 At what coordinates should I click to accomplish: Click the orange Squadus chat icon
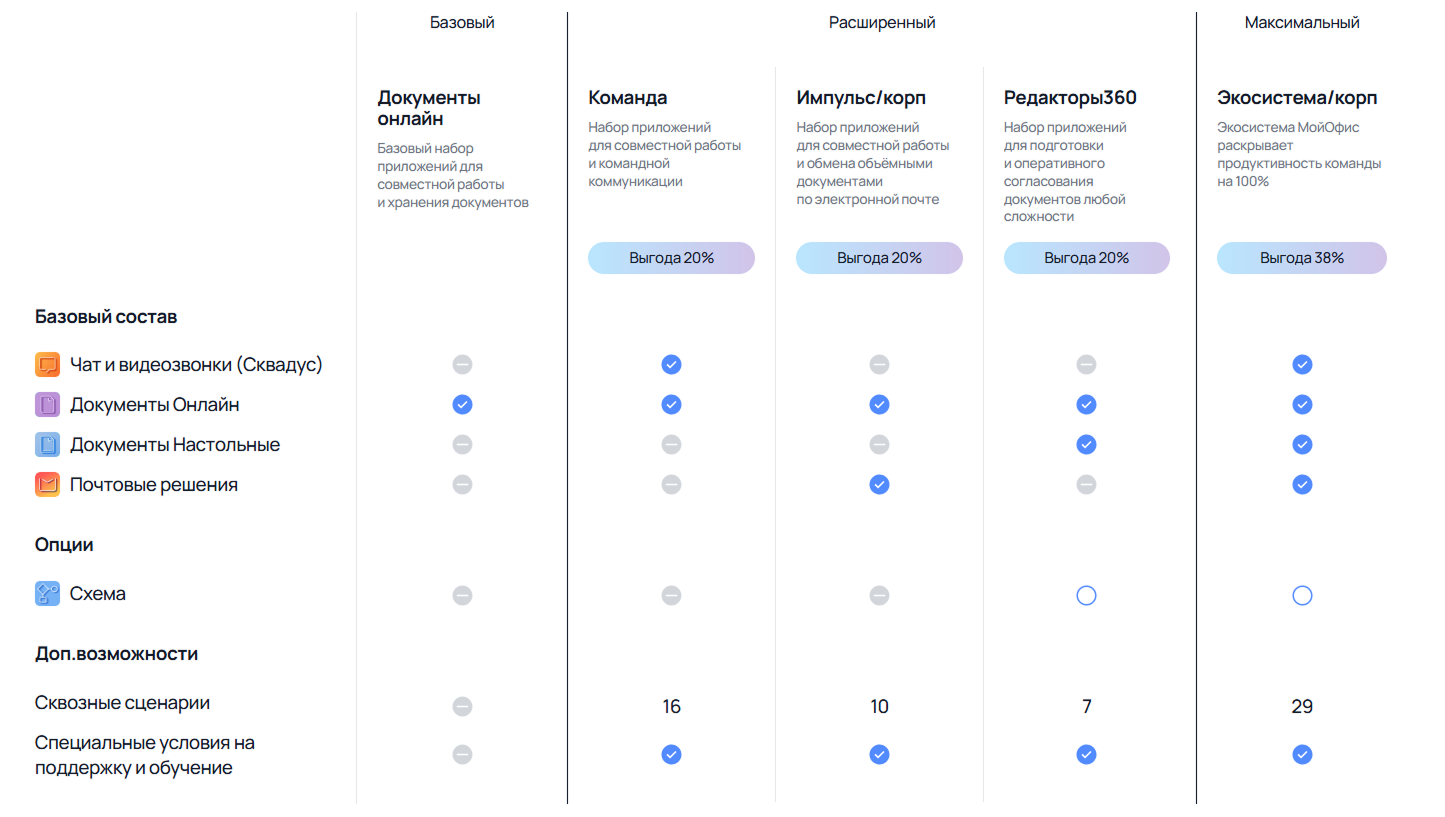point(47,365)
